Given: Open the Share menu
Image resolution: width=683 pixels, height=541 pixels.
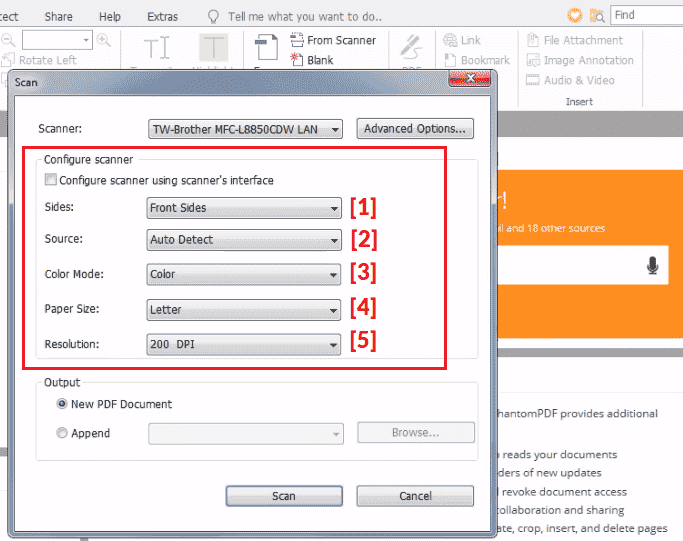Looking at the screenshot, I should point(58,17).
